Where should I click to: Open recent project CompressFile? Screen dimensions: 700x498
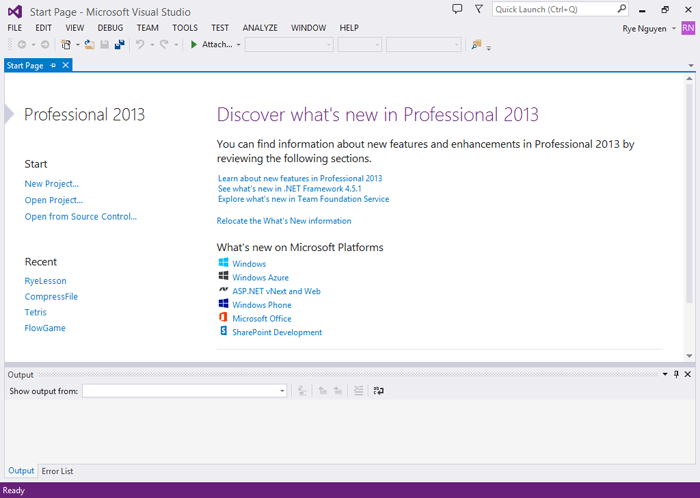click(51, 296)
